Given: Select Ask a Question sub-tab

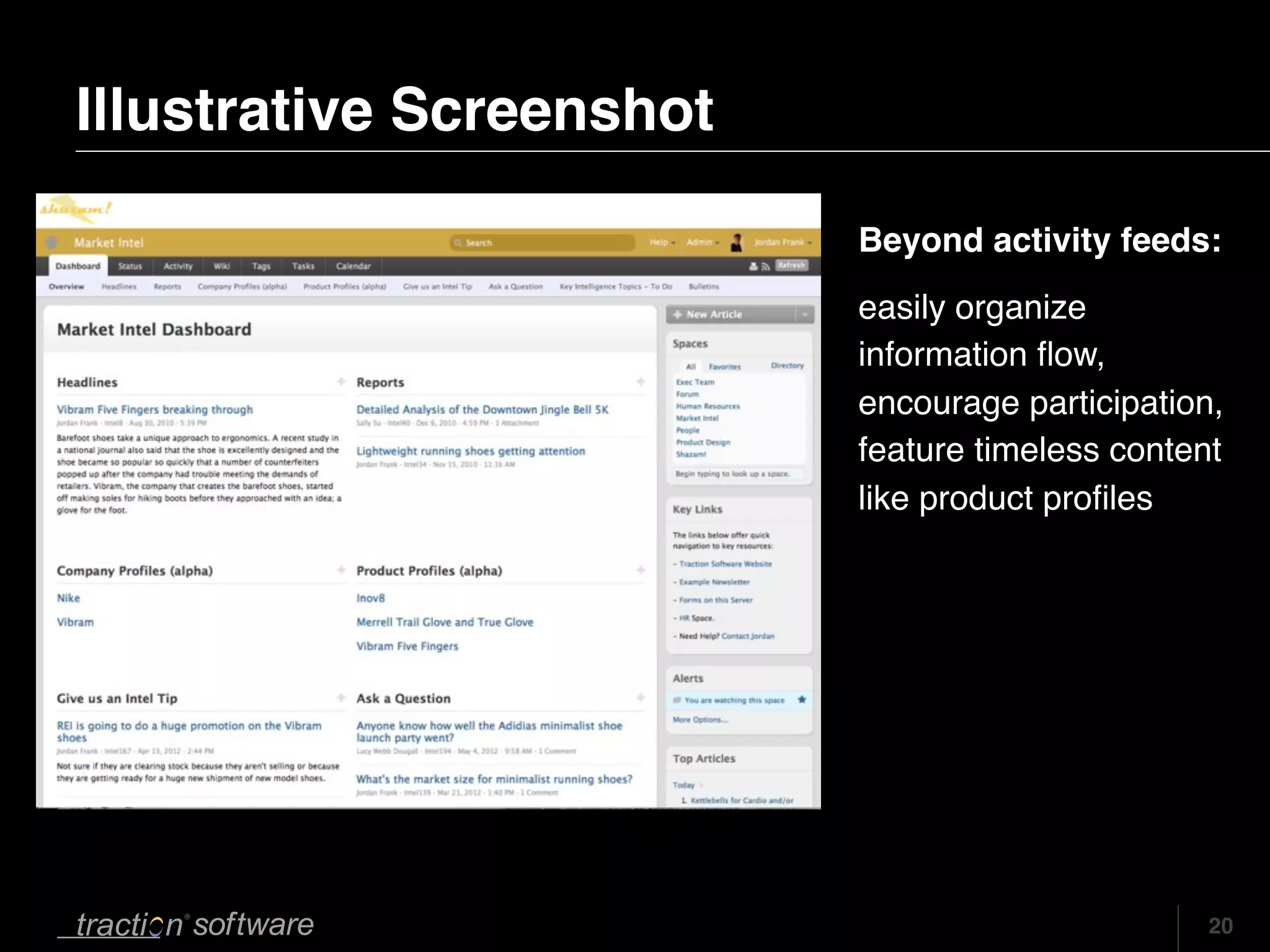Looking at the screenshot, I should click(x=515, y=286).
